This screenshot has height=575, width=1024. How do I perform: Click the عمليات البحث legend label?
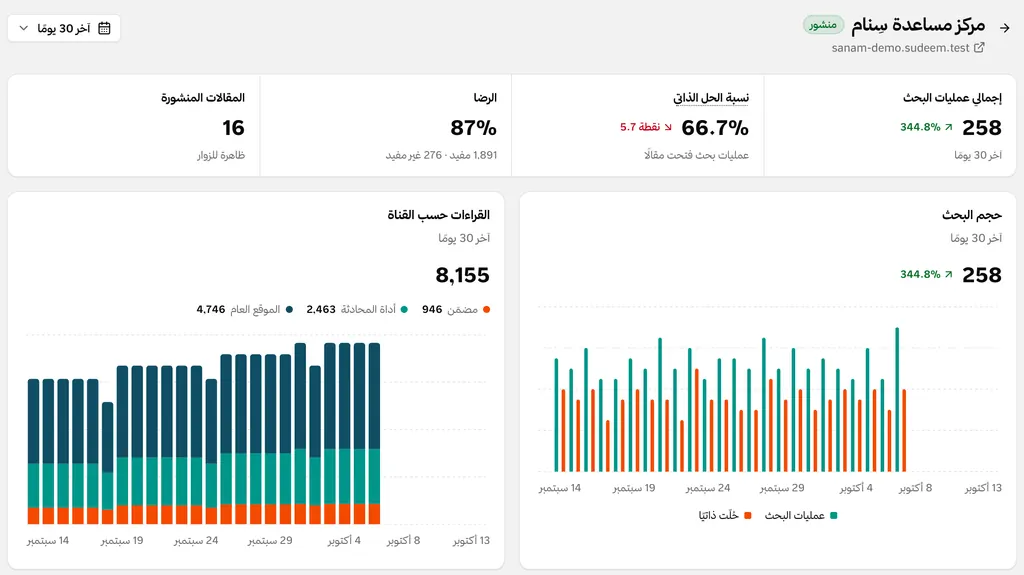(795, 516)
